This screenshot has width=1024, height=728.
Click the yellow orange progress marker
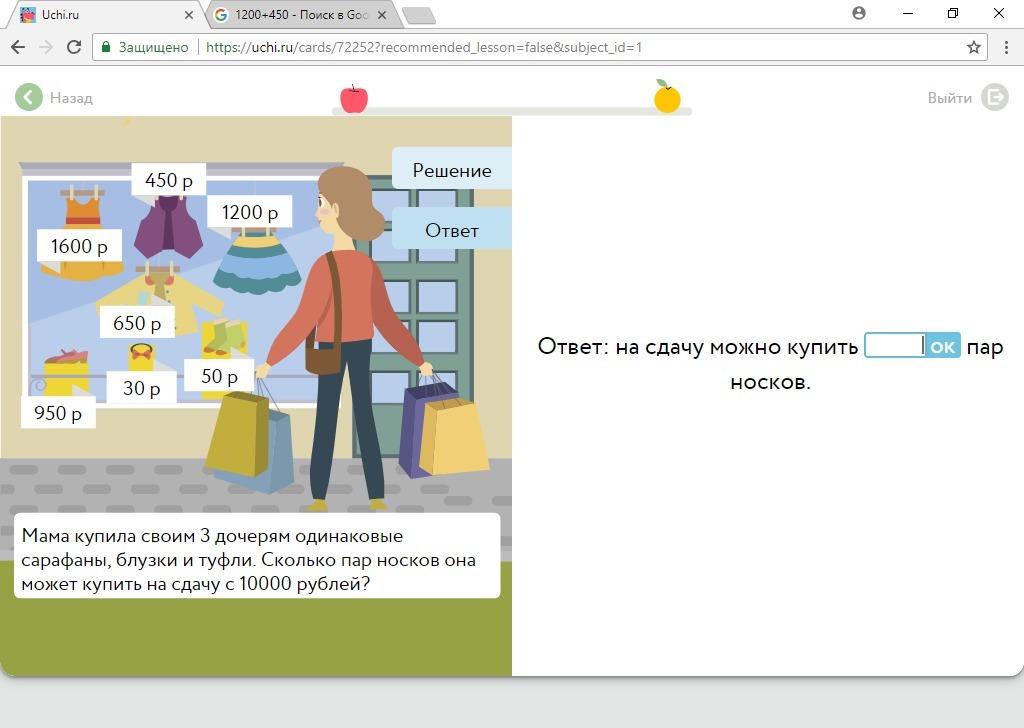[x=667, y=97]
